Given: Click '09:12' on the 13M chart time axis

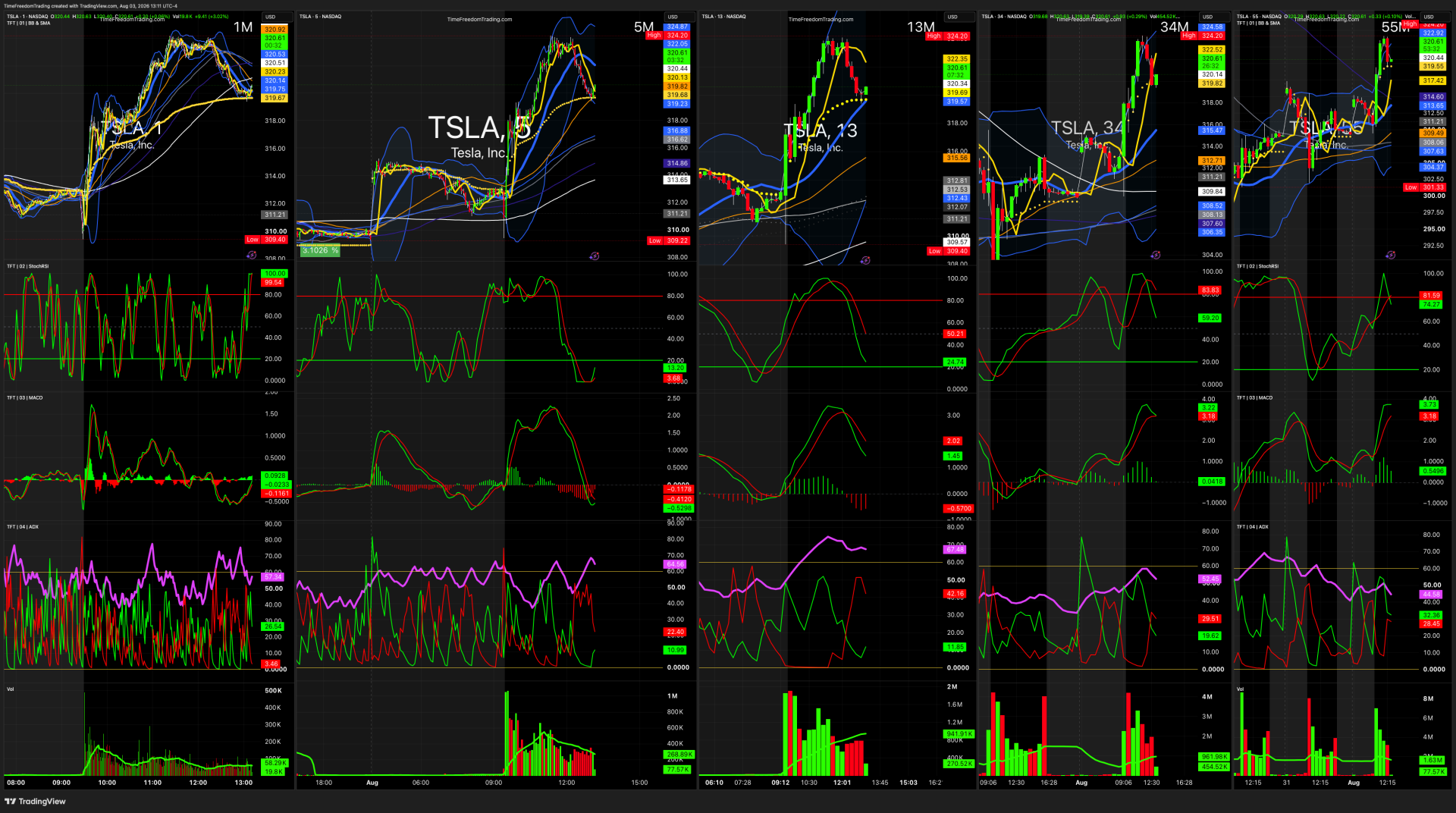Looking at the screenshot, I should tap(780, 783).
